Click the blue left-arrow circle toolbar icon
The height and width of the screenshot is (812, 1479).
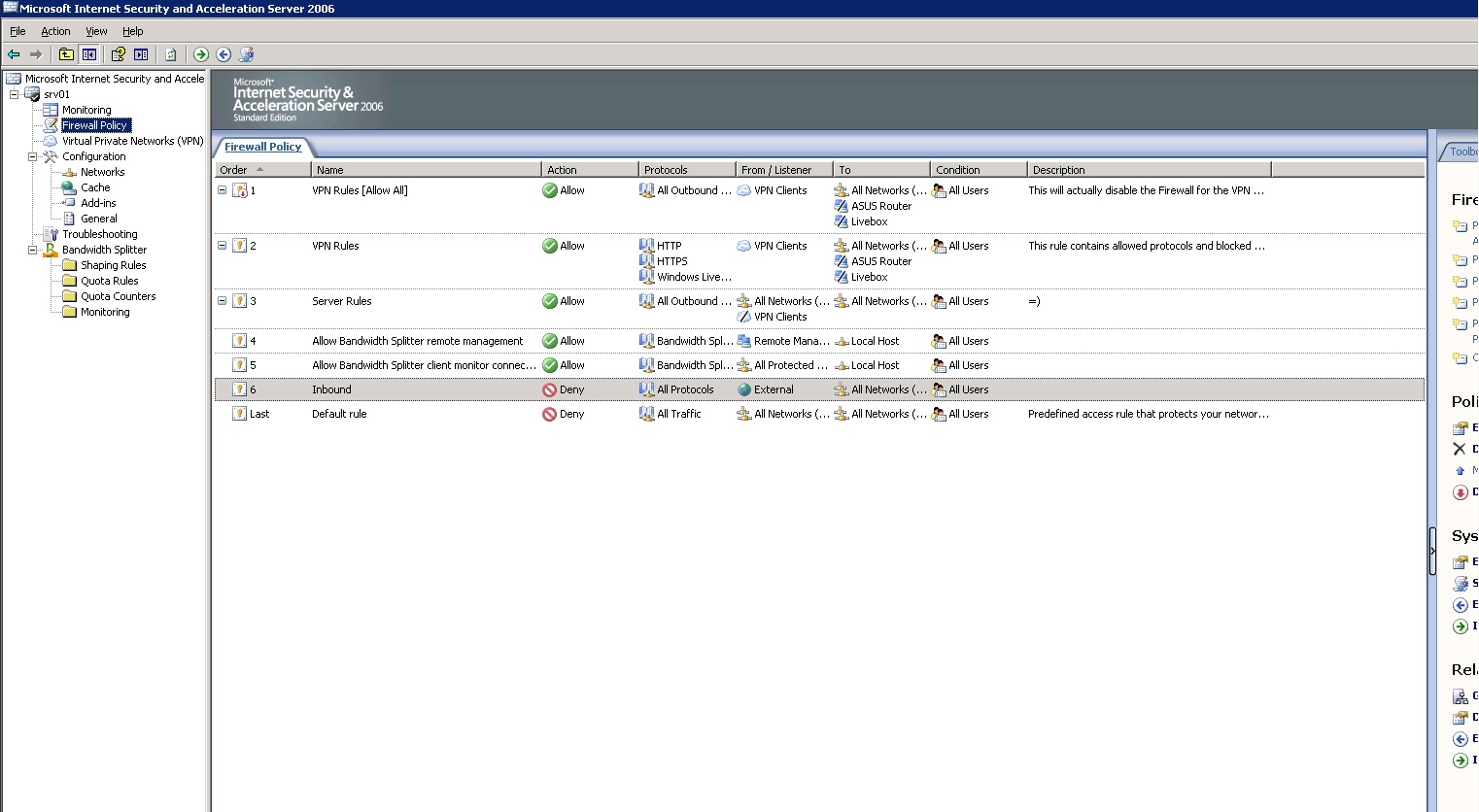tap(224, 54)
